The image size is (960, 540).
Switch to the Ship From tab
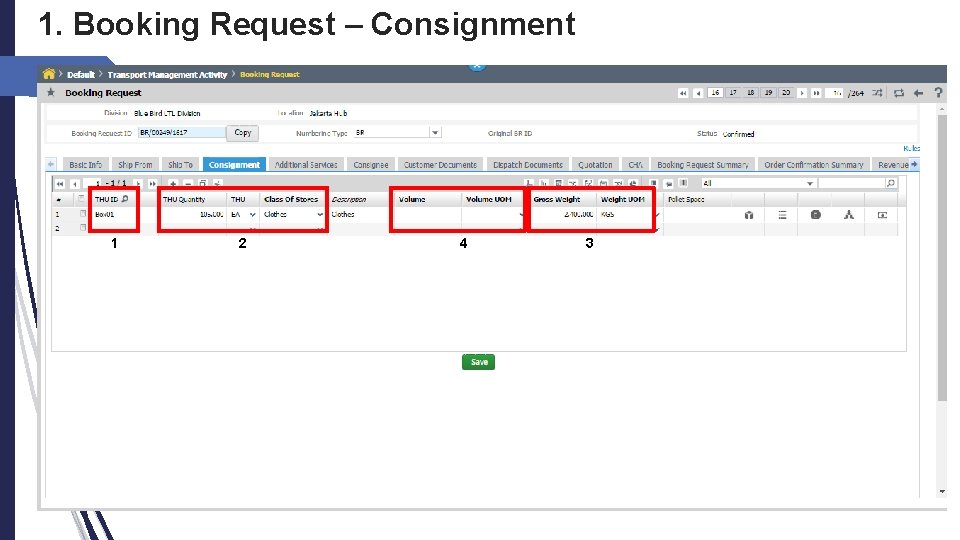click(135, 165)
